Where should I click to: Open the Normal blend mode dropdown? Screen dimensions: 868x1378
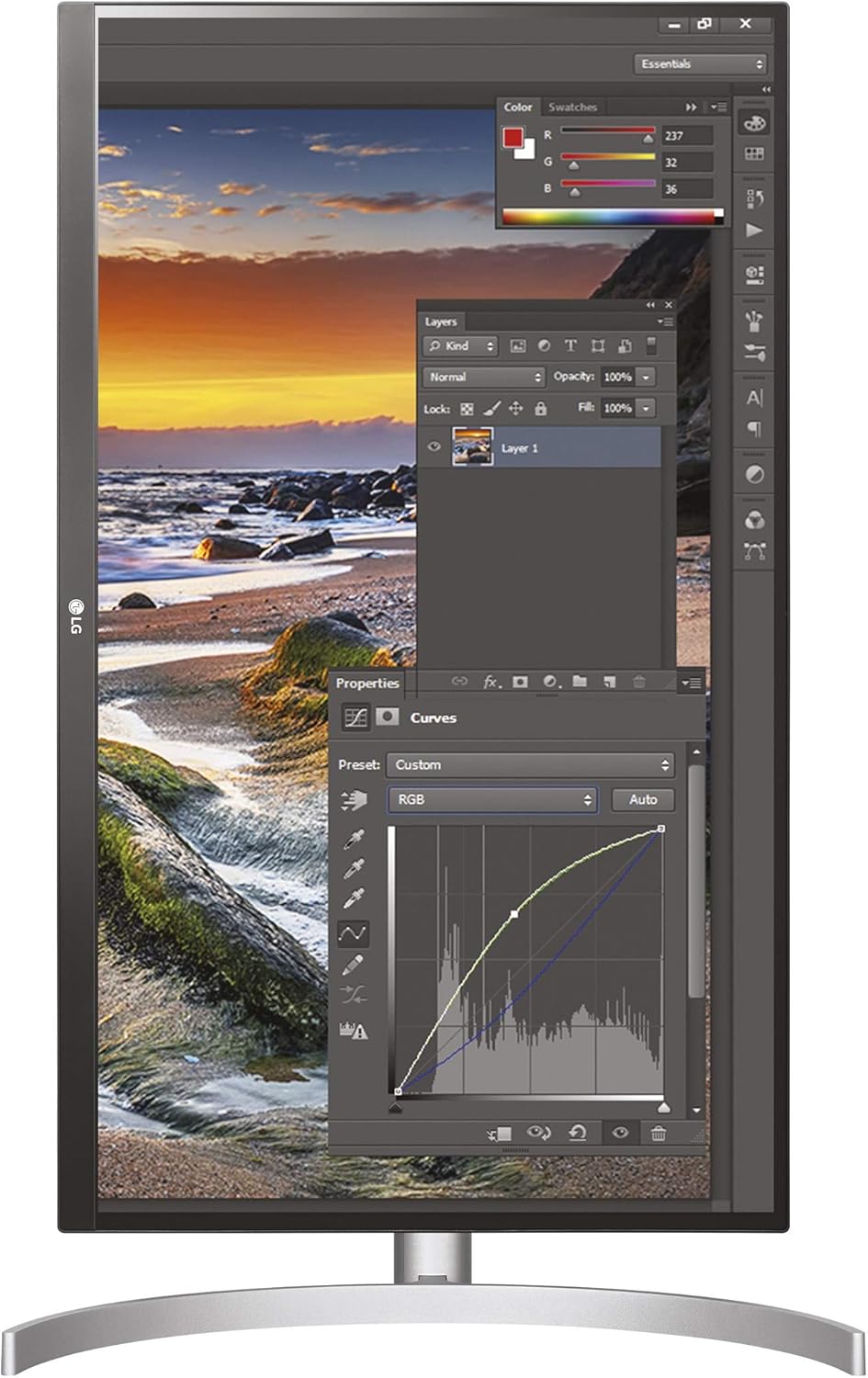(485, 378)
